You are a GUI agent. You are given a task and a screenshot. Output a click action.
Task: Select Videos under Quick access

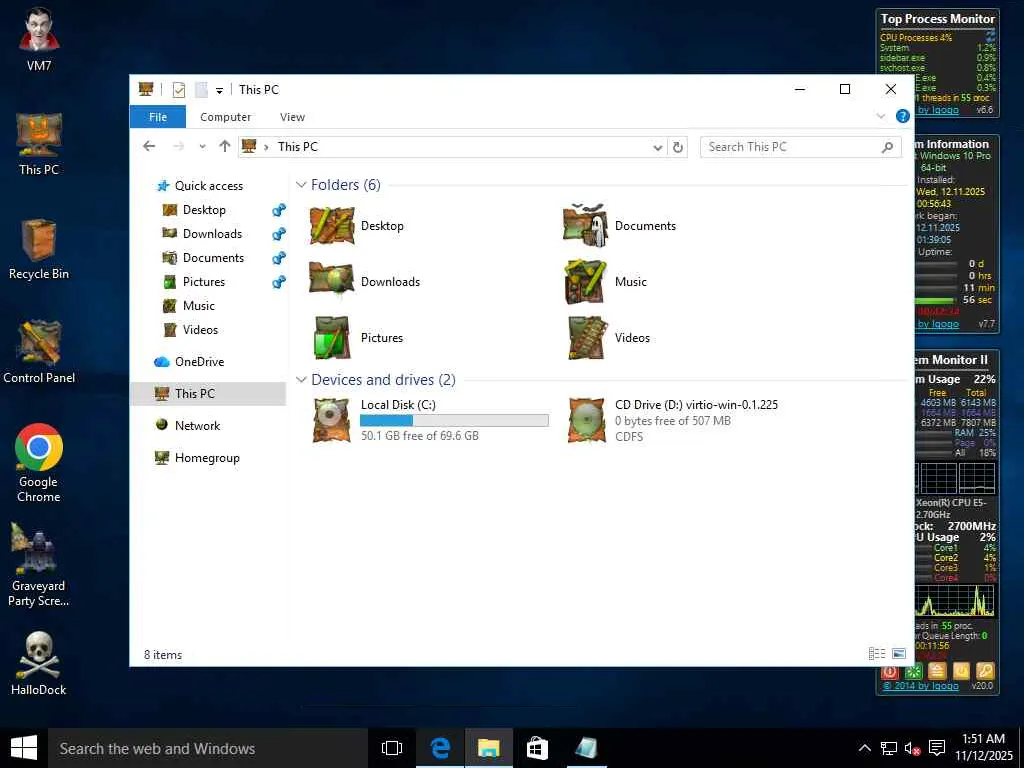point(200,330)
